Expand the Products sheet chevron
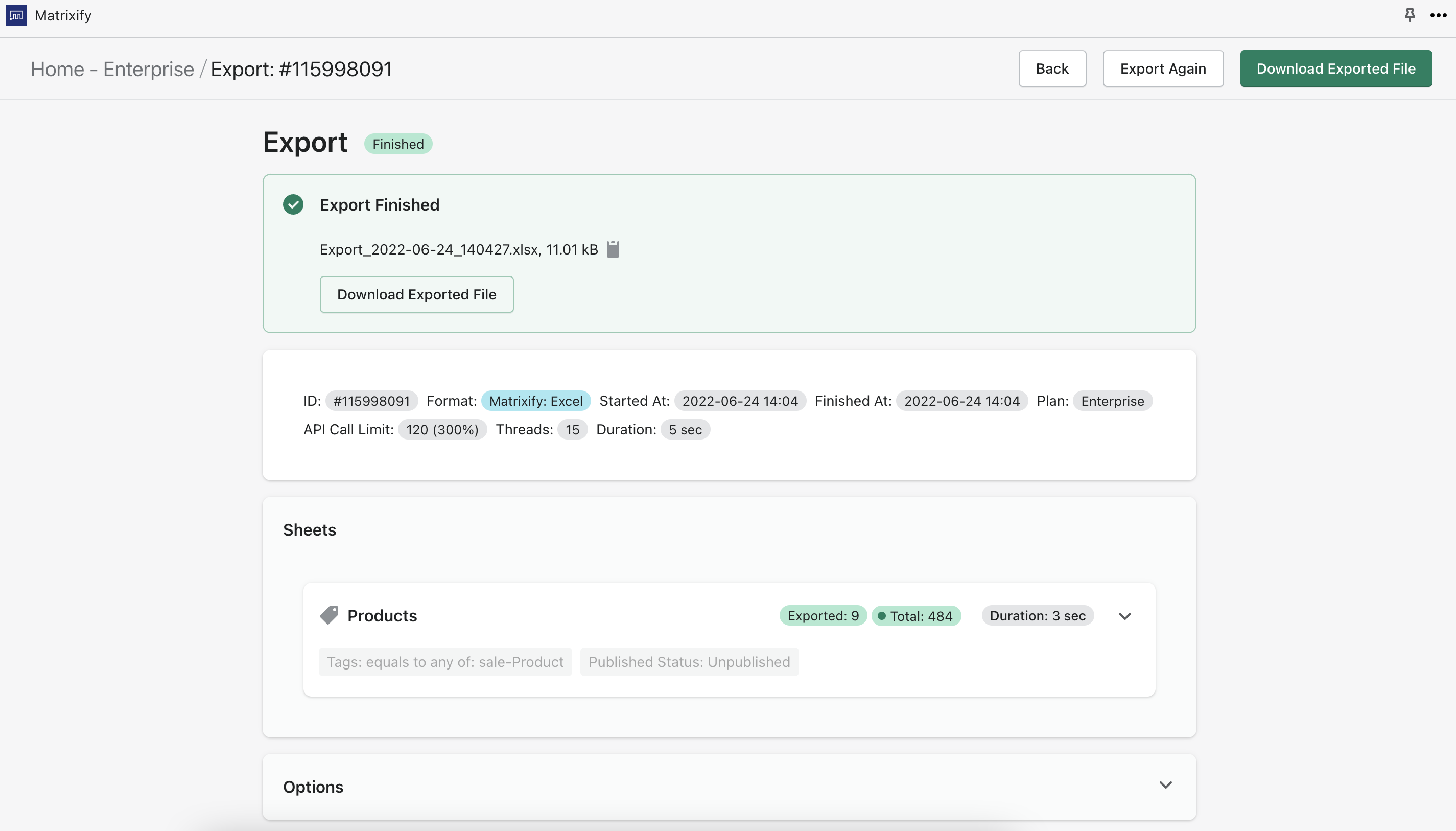Screen dimensions: 1456x831 (x=1124, y=616)
